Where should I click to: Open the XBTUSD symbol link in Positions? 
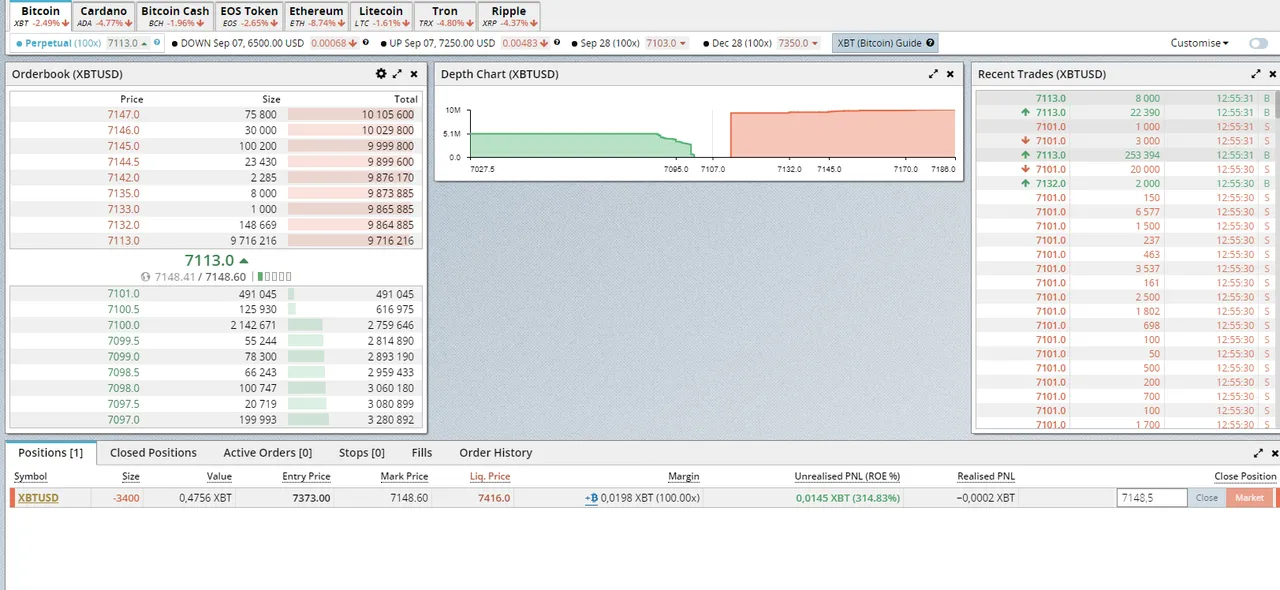pyautogui.click(x=38, y=498)
